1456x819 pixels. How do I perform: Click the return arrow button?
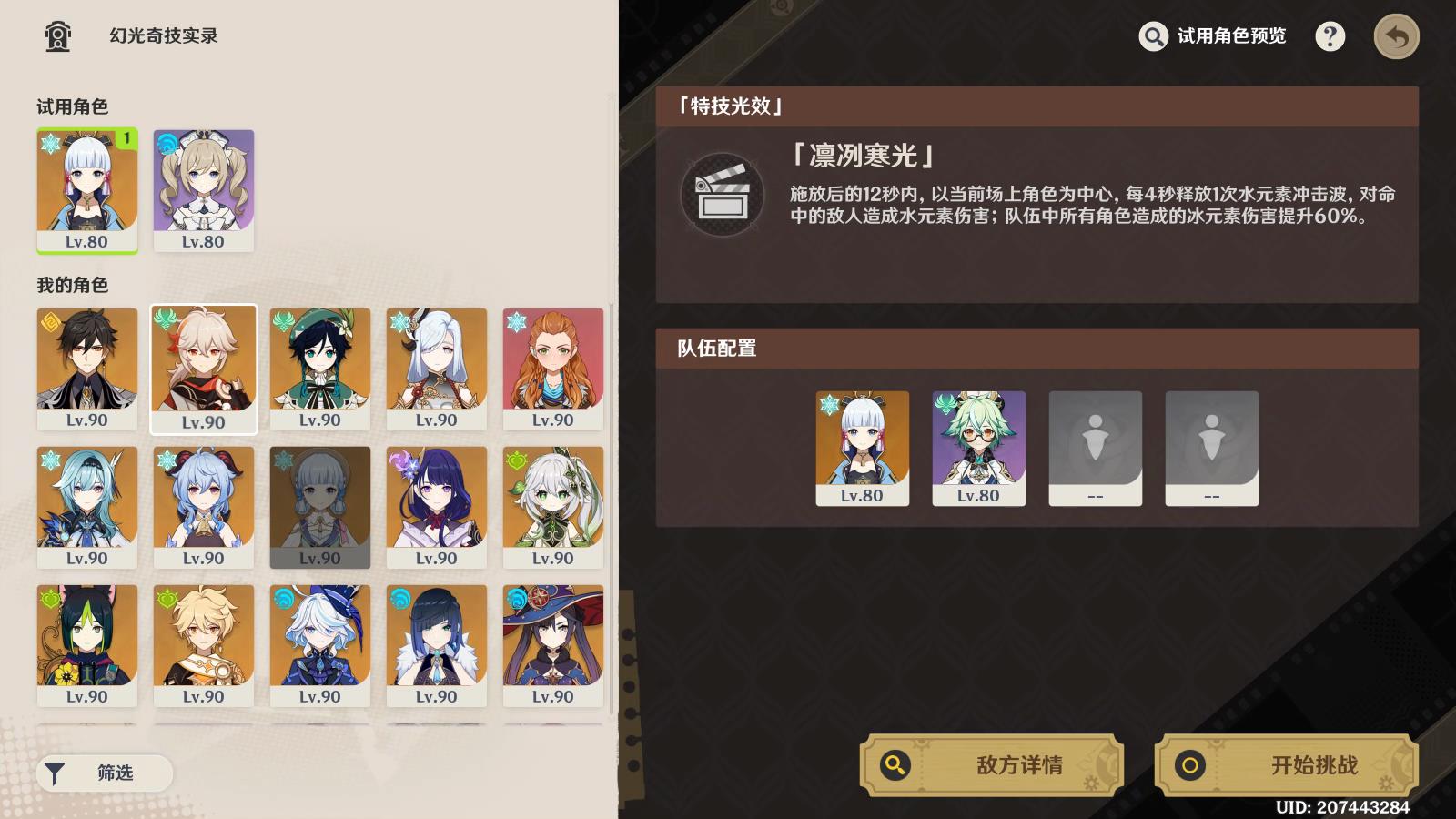point(1396,36)
